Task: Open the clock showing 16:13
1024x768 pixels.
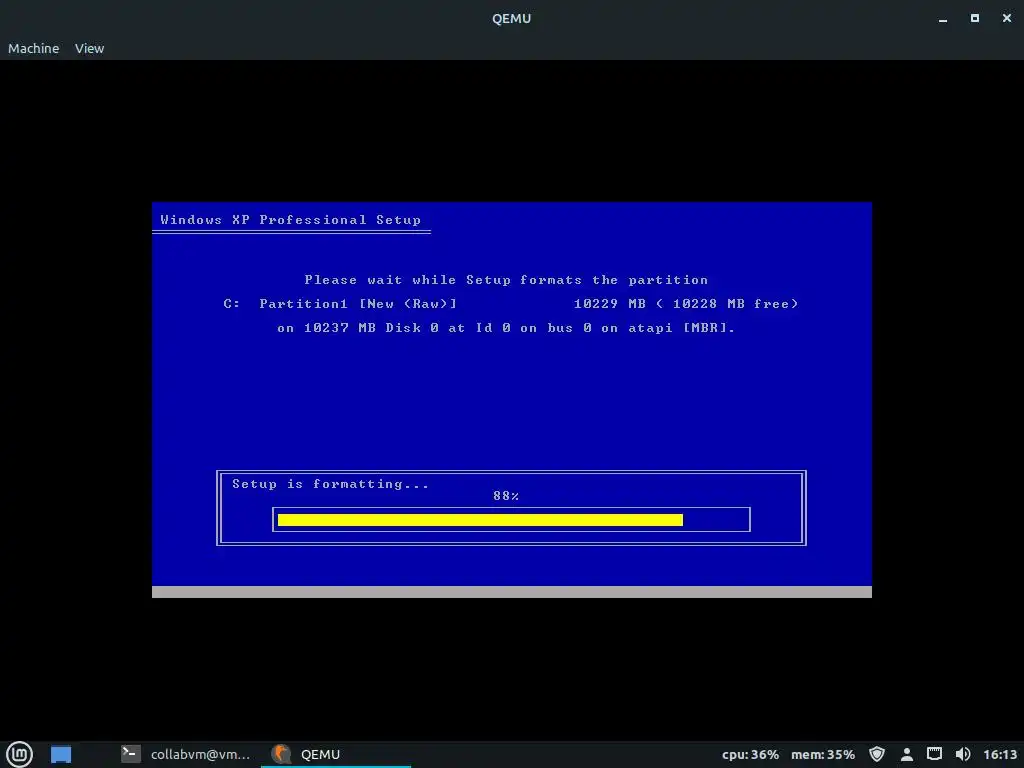Action: pyautogui.click(x=1000, y=755)
